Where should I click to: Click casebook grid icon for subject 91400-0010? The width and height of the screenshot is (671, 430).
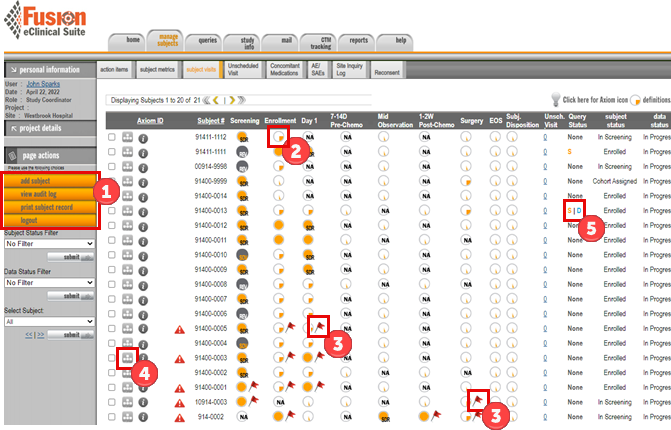pyautogui.click(x=127, y=255)
